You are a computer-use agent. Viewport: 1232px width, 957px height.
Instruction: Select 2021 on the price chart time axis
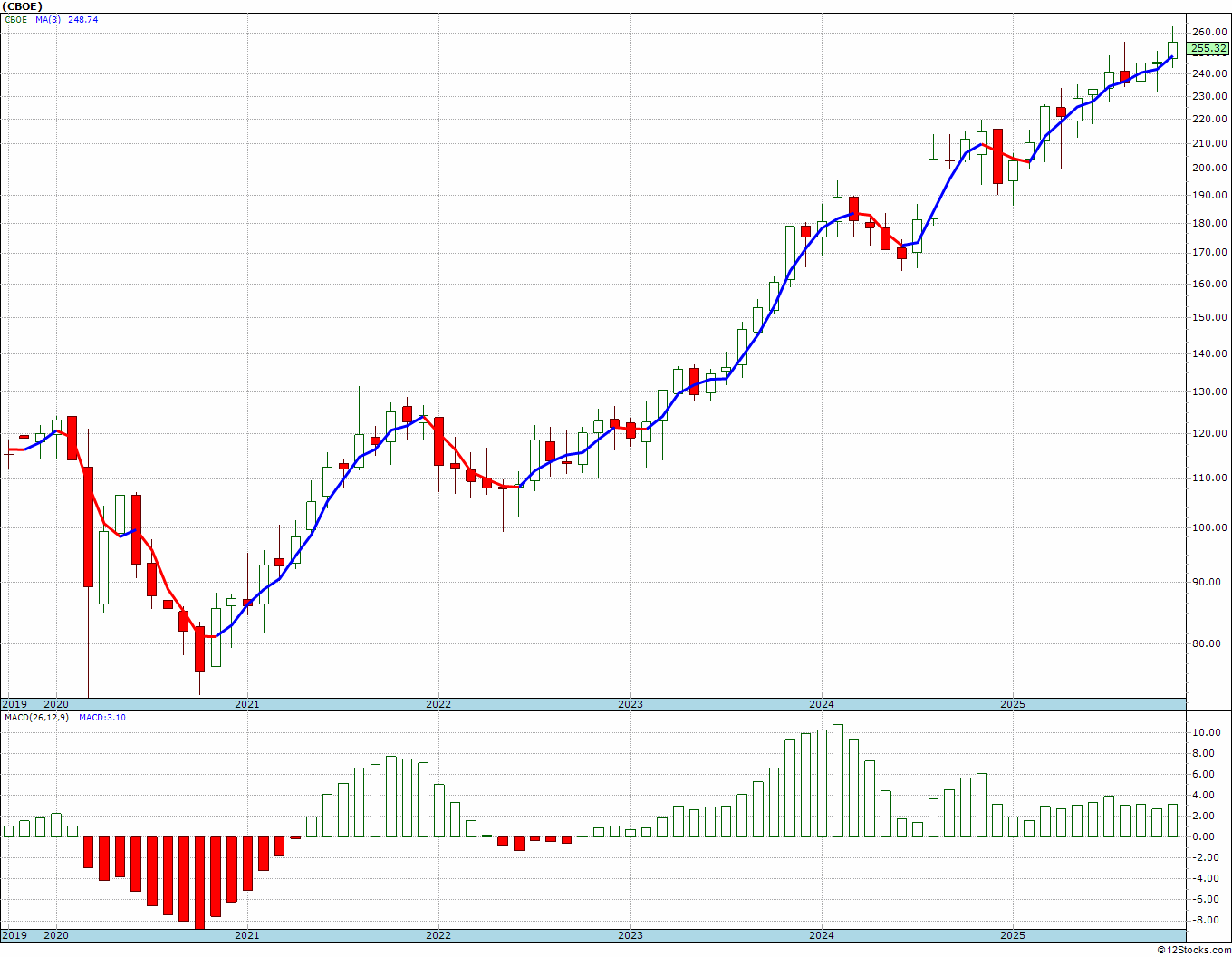pyautogui.click(x=247, y=704)
